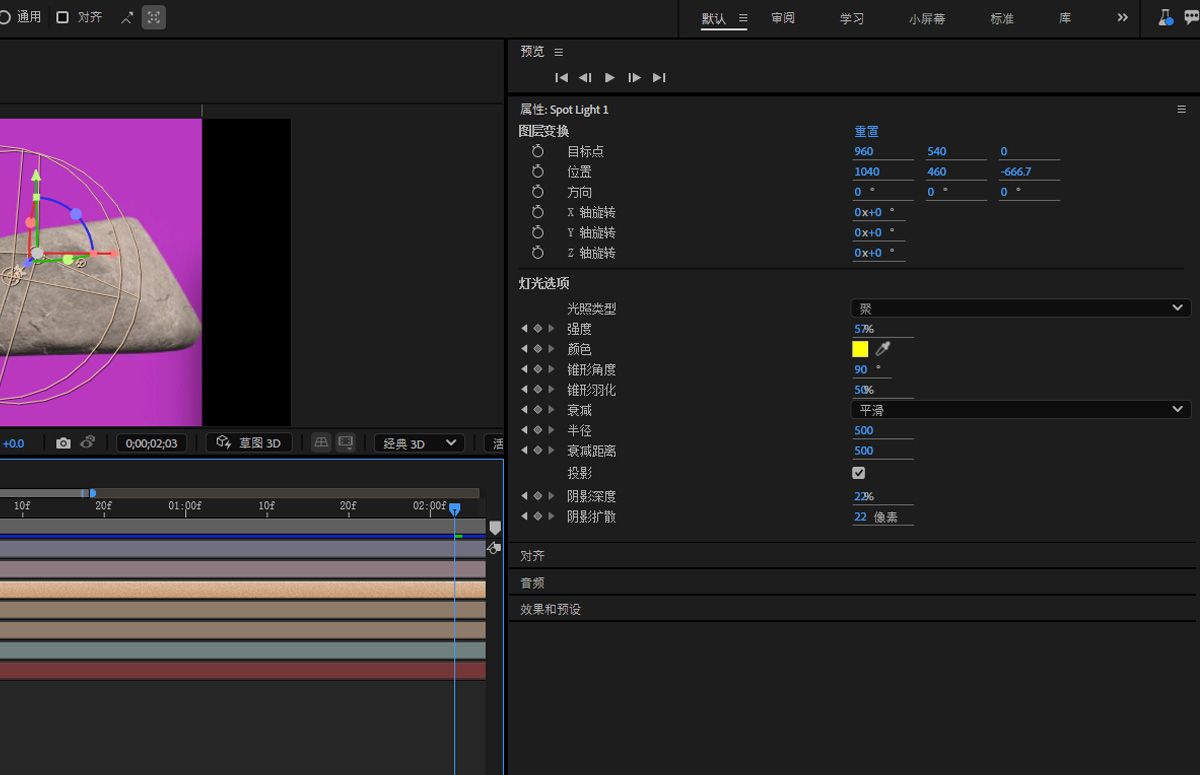The width and height of the screenshot is (1200, 775).
Task: Open the 光照类型 dropdown
Action: click(x=1020, y=308)
